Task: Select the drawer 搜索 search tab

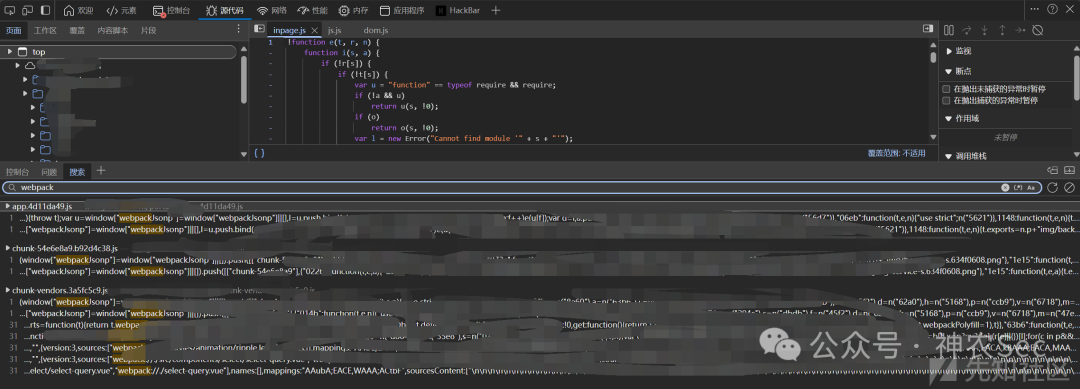Action: tap(77, 171)
